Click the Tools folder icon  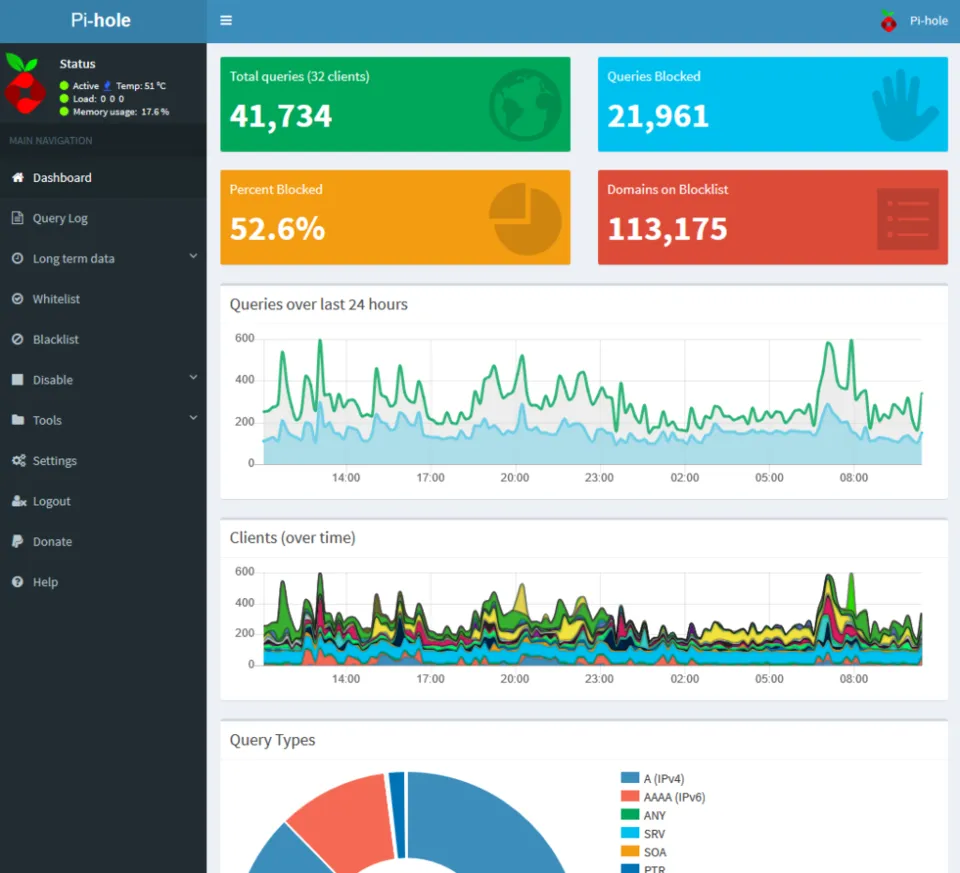[18, 420]
